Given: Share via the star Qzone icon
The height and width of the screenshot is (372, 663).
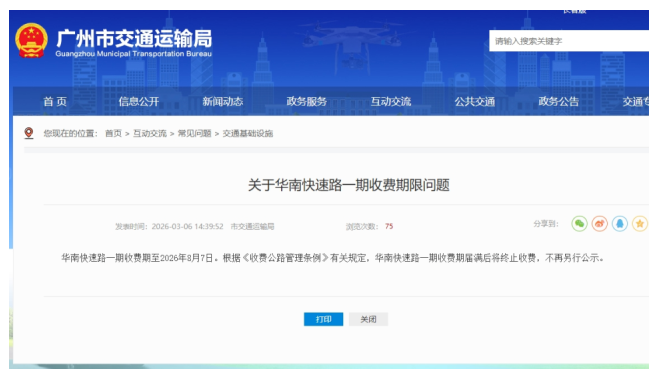Looking at the screenshot, I should coord(640,224).
